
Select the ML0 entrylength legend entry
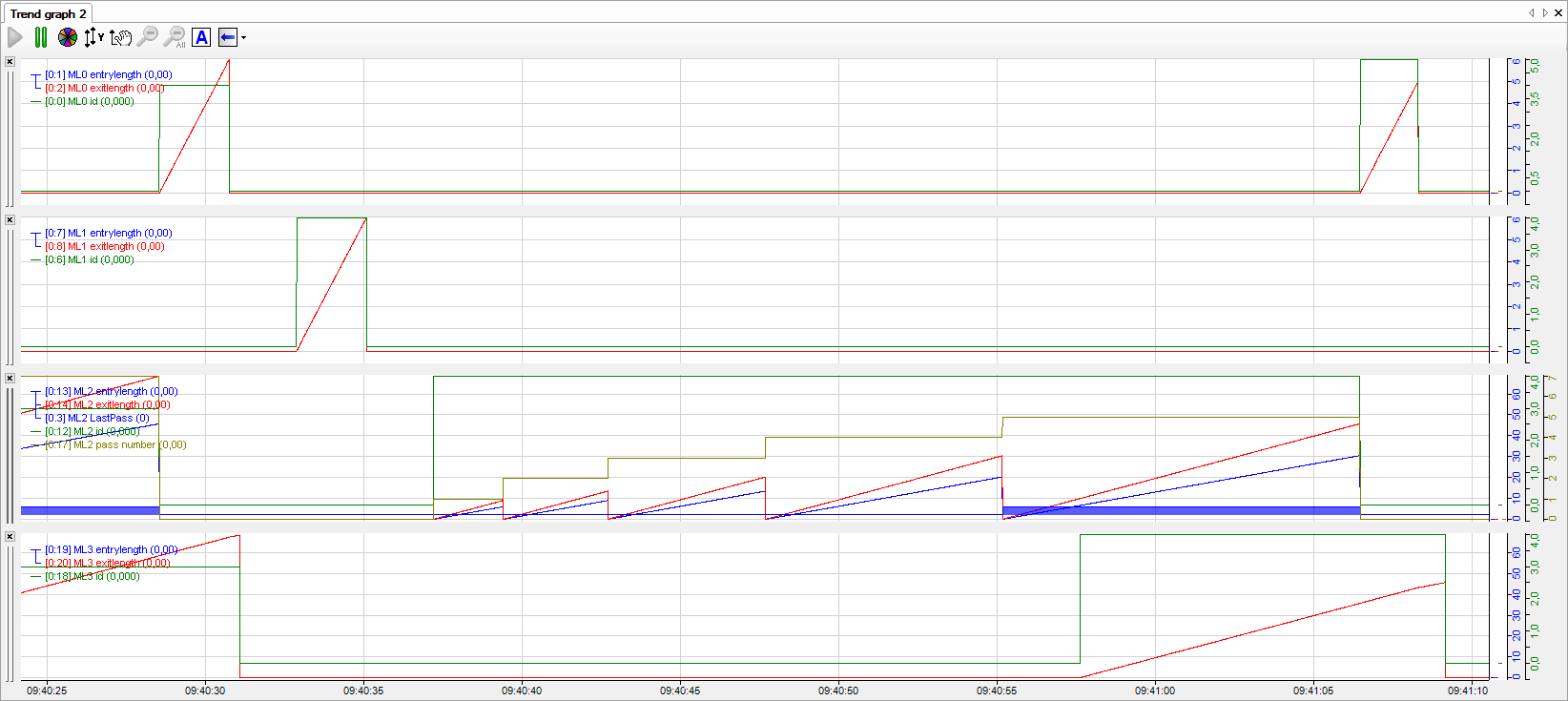tap(109, 74)
